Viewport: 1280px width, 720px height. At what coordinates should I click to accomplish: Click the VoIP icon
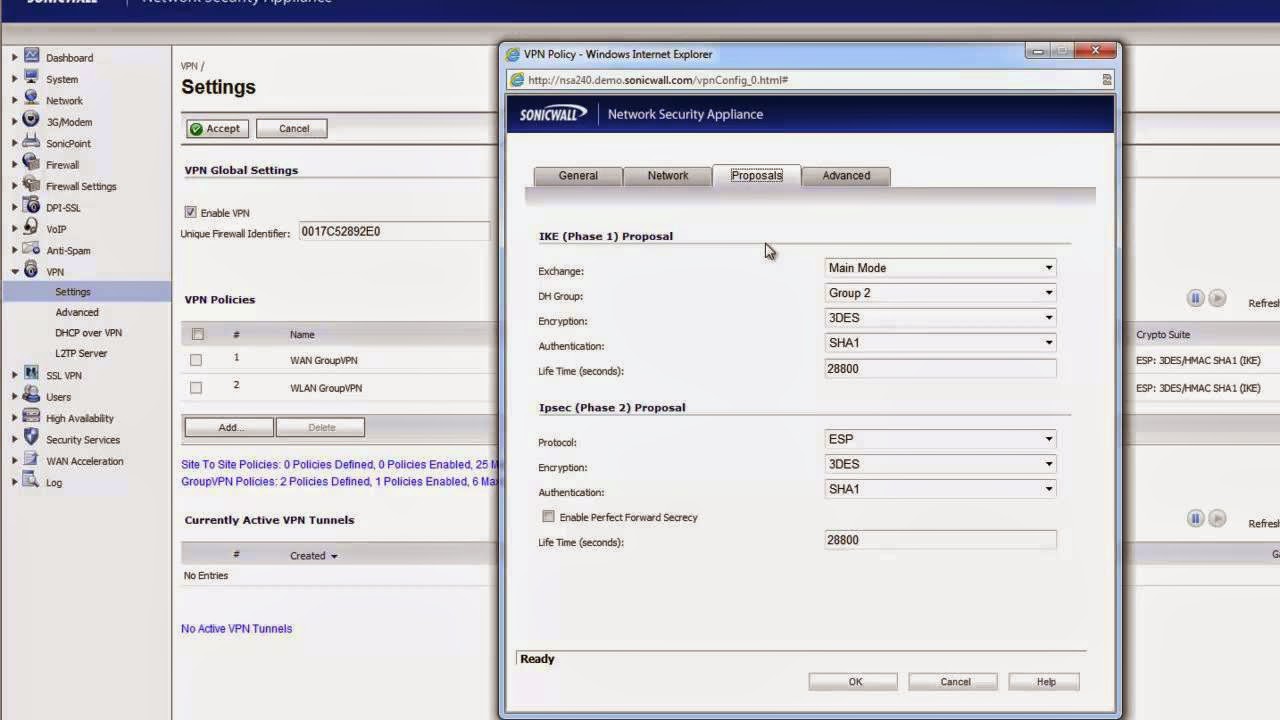point(31,228)
